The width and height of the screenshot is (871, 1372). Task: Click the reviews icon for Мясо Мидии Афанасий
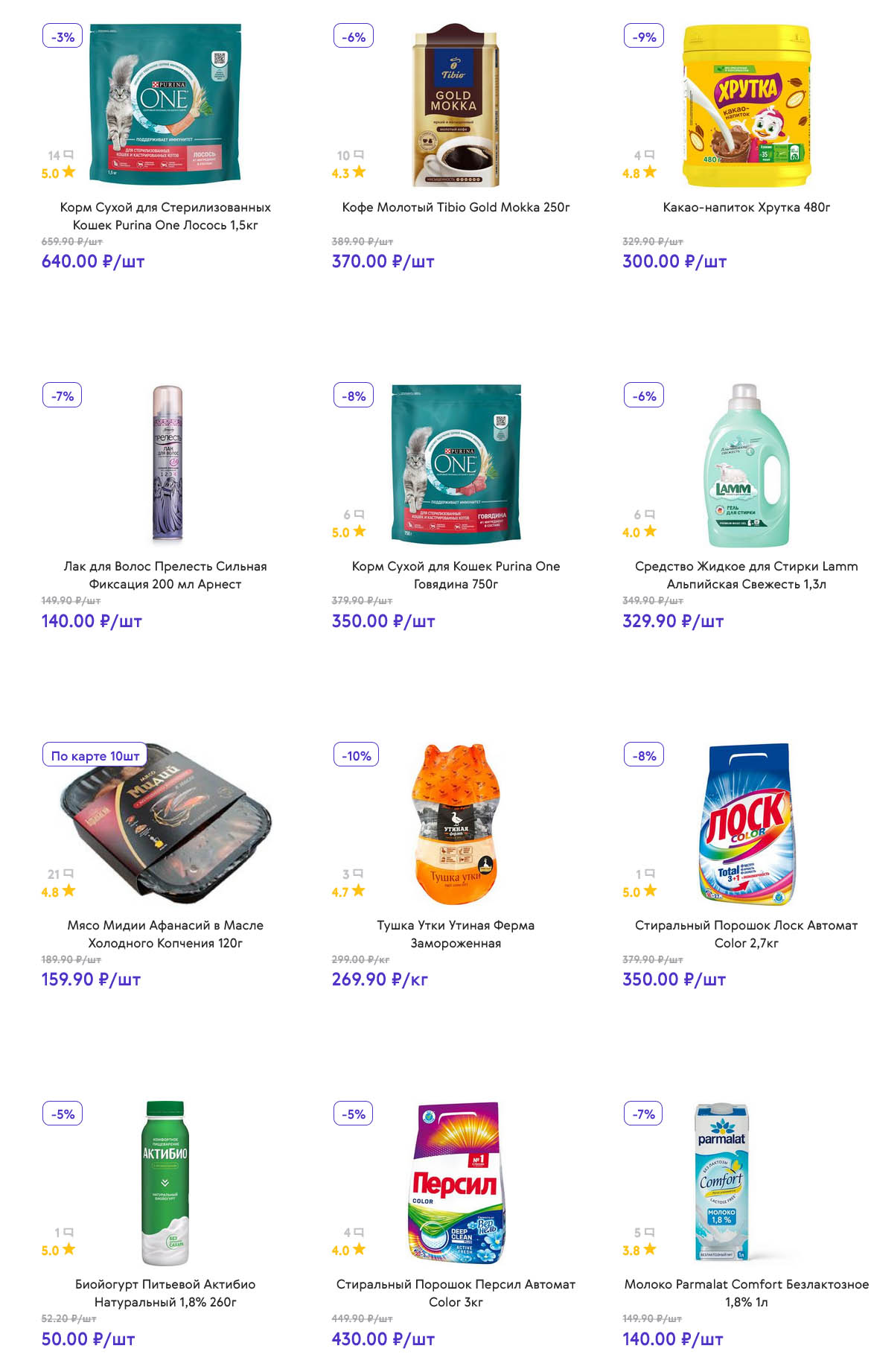click(68, 874)
